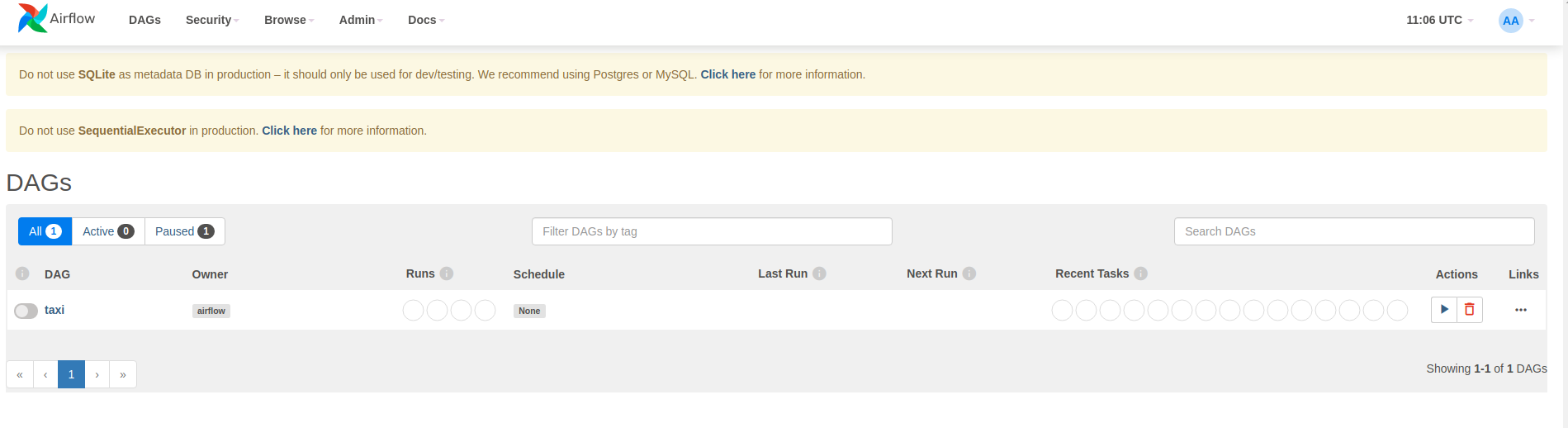The height and width of the screenshot is (428, 1568).
Task: Expand the Browse dropdown menu
Action: click(289, 20)
